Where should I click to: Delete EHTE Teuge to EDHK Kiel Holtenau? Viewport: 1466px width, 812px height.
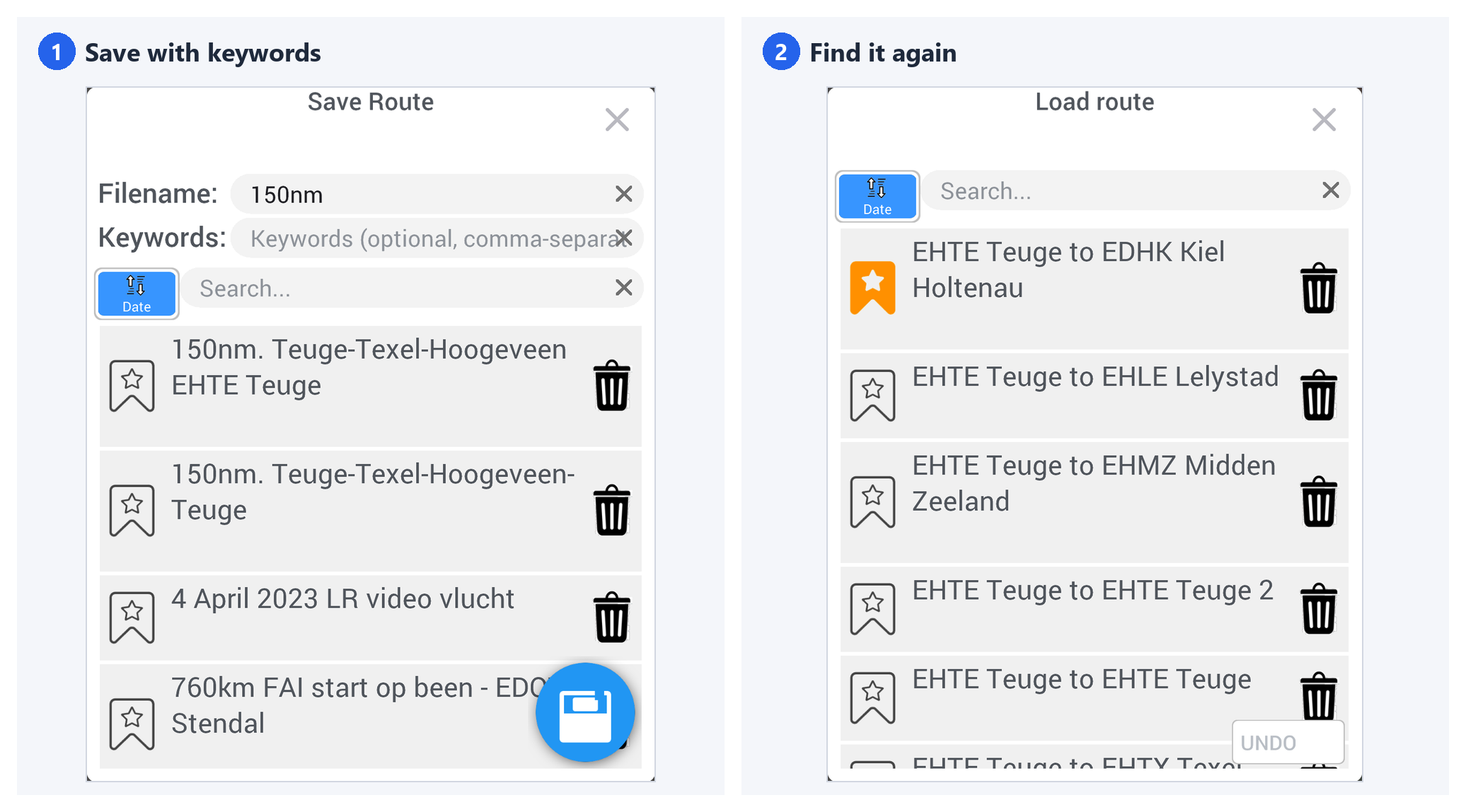(x=1319, y=288)
